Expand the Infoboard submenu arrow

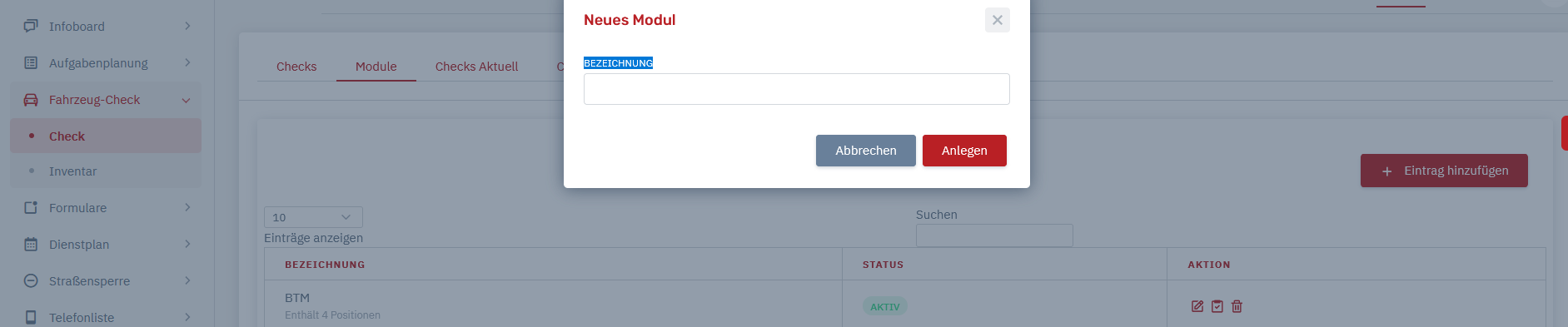click(x=187, y=26)
